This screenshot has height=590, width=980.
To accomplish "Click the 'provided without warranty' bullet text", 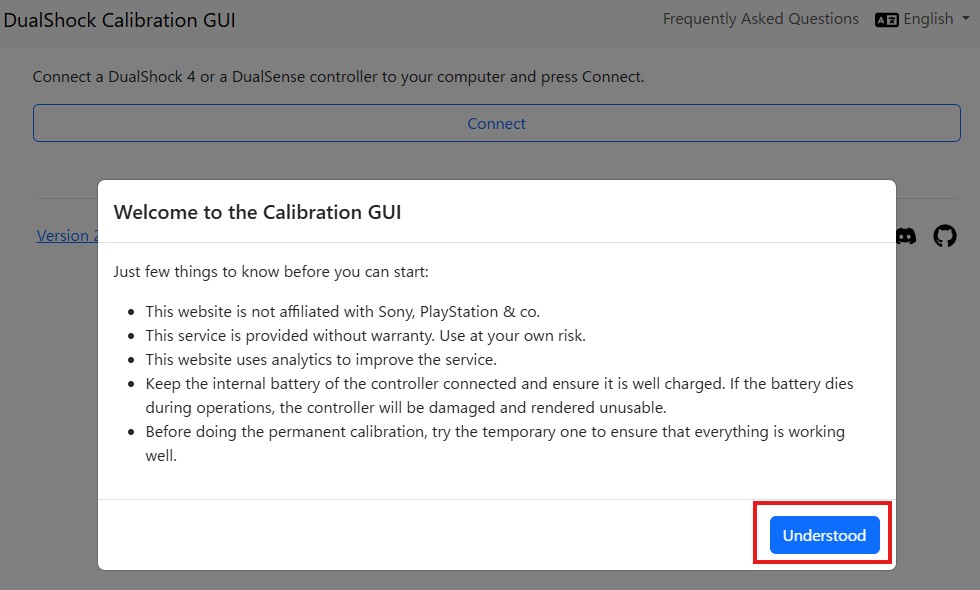I will tap(365, 336).
